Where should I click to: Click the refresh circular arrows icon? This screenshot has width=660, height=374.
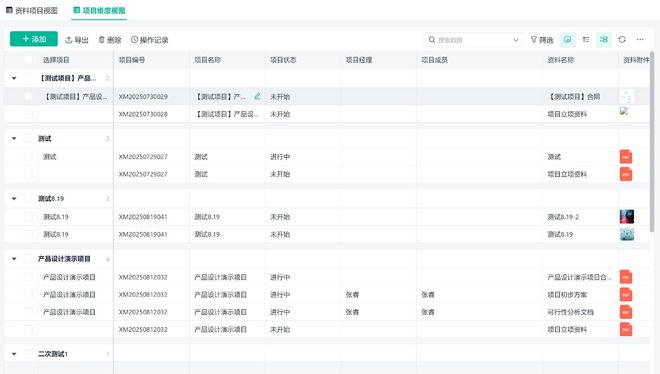622,40
